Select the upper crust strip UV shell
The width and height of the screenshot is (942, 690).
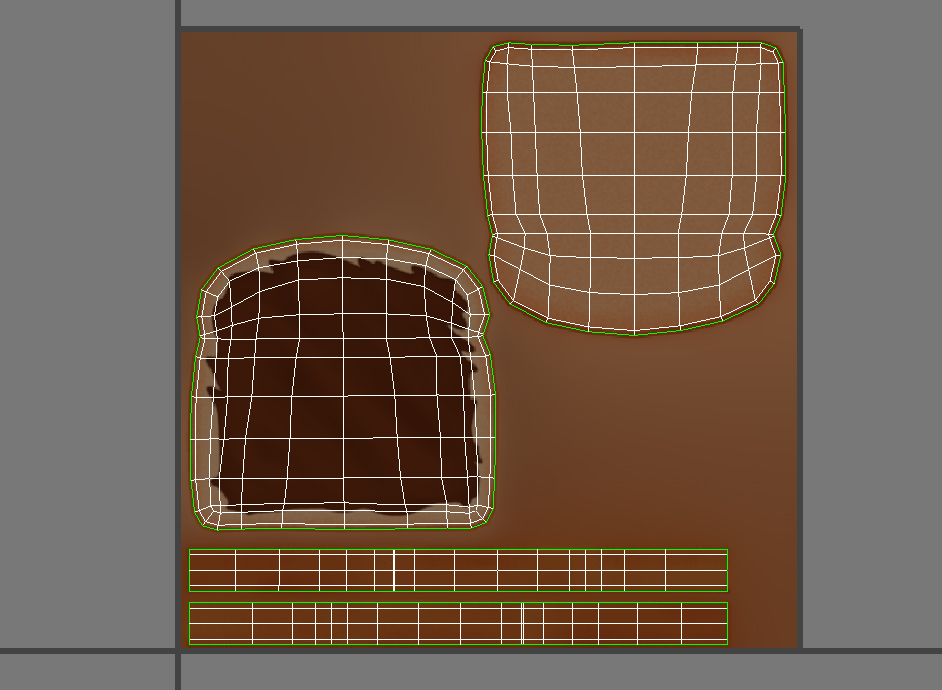click(458, 570)
